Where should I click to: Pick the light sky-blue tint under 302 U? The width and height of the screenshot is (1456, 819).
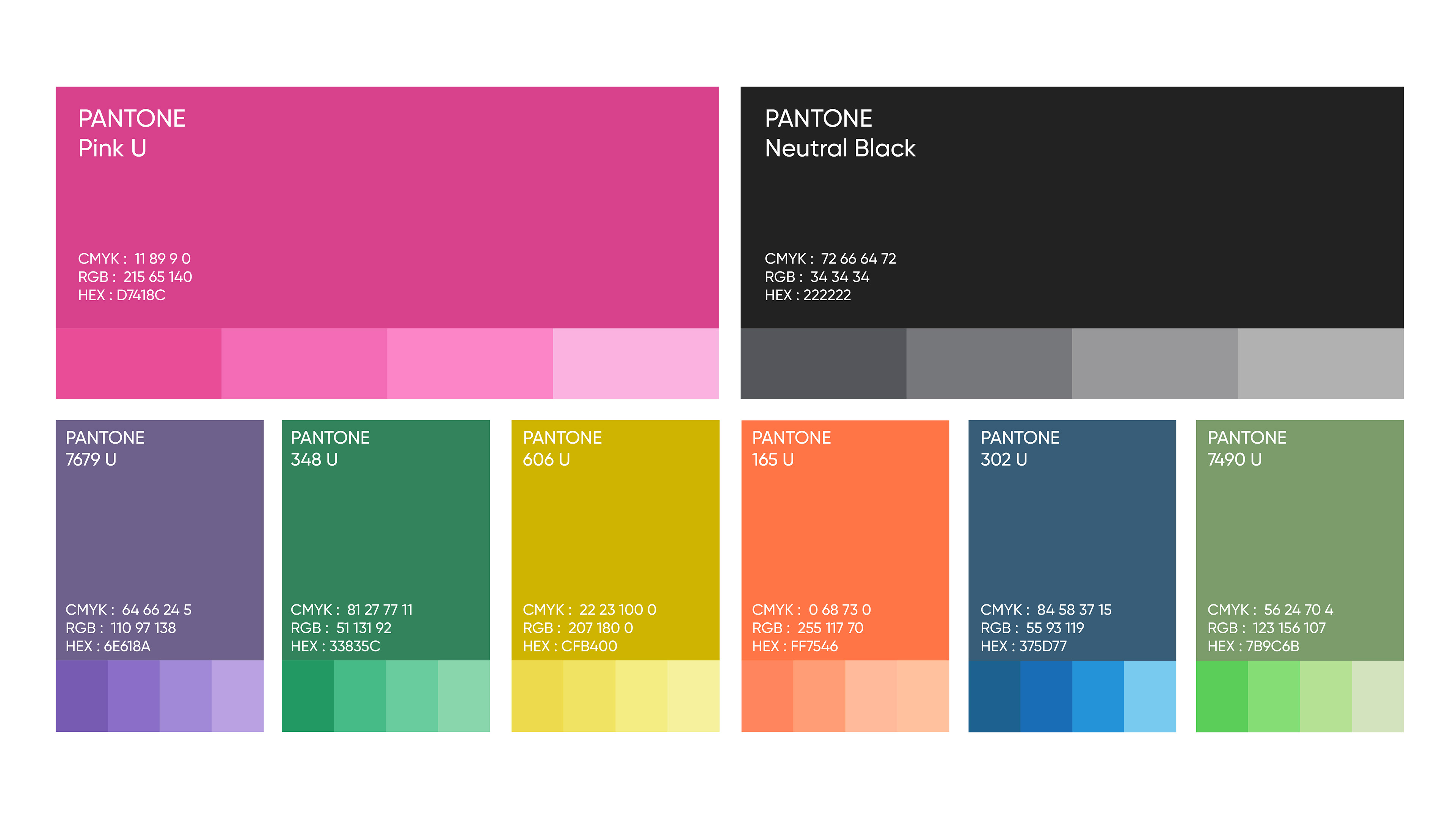pyautogui.click(x=1150, y=696)
